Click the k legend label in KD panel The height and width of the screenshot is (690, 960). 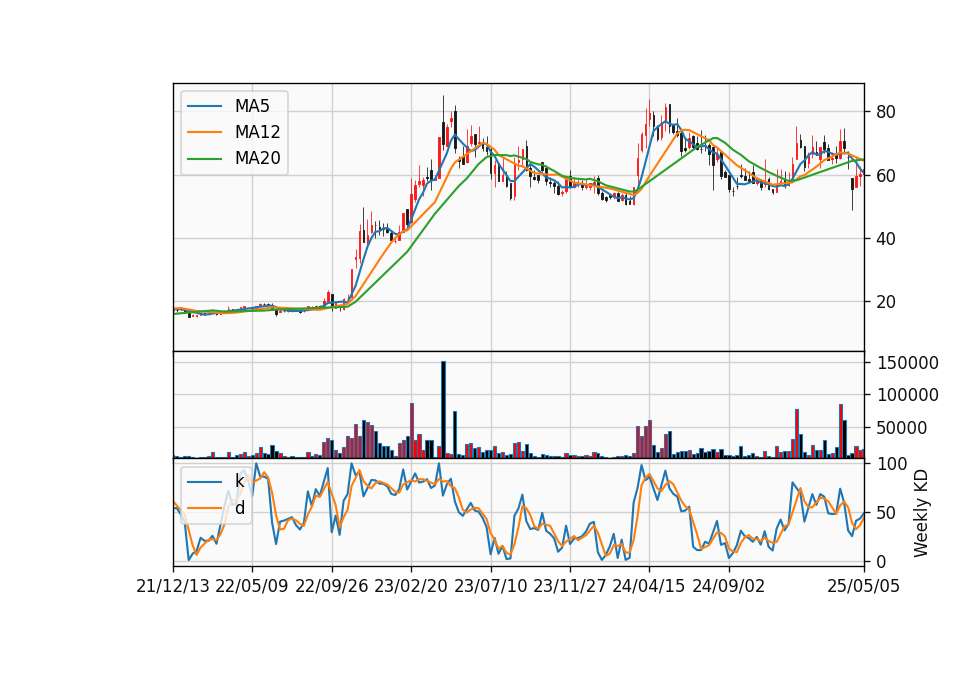point(239,481)
